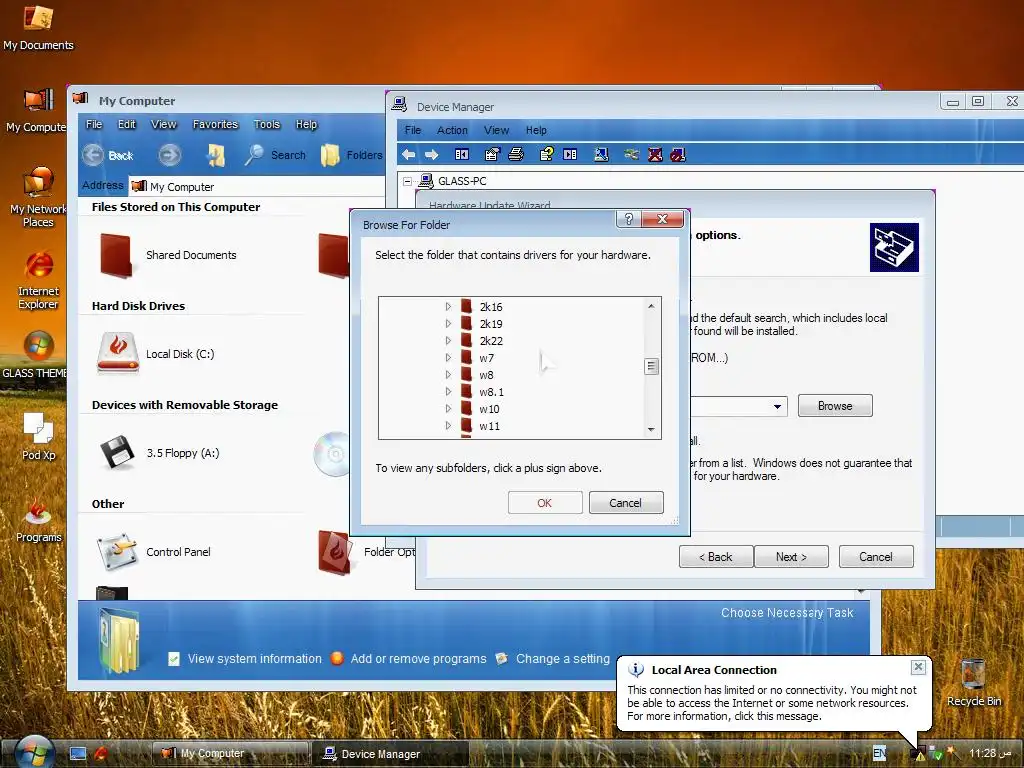Click folder list scroll-down arrow
Screen dimensions: 1024x768
point(650,430)
